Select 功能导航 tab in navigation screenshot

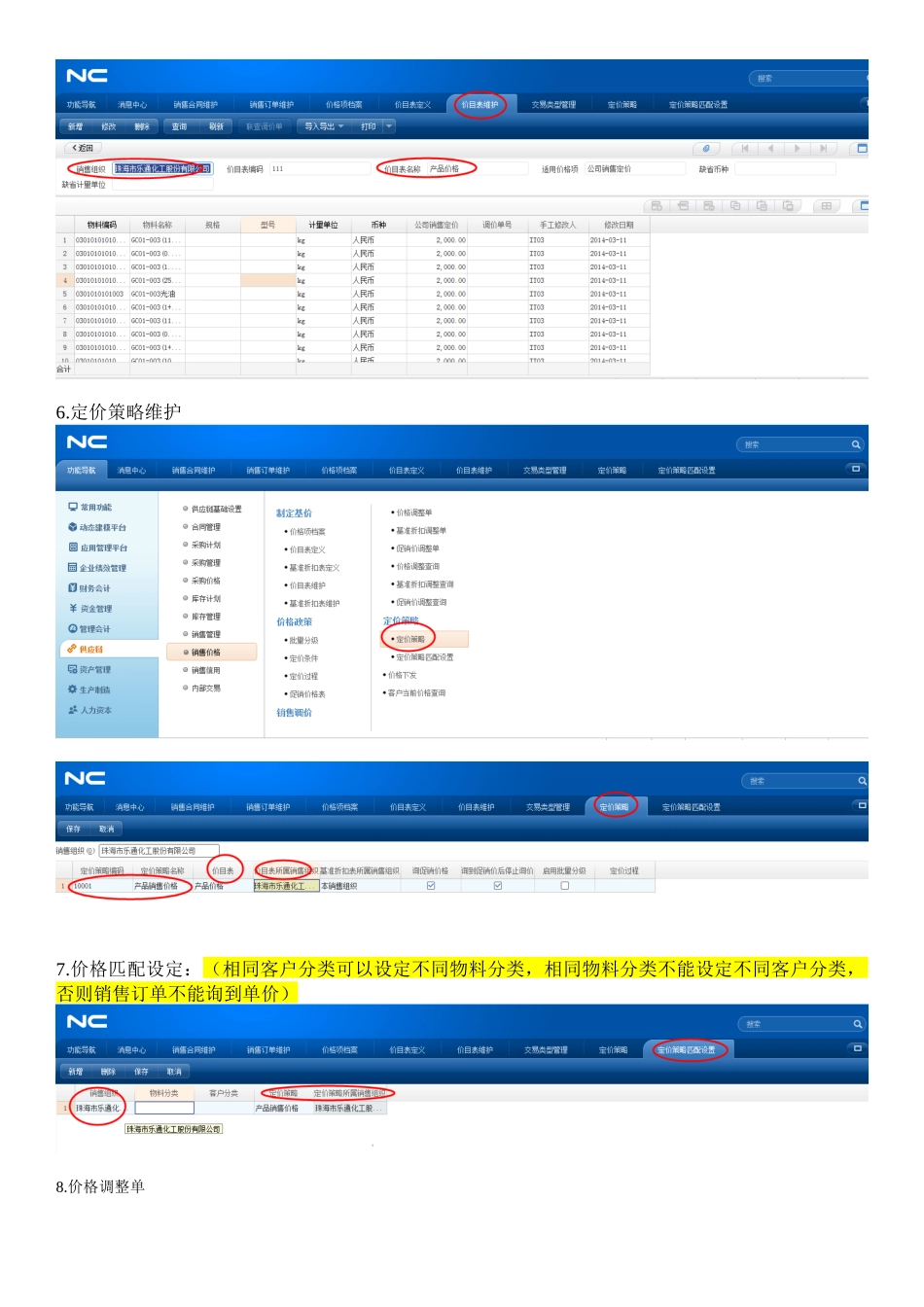coord(82,471)
